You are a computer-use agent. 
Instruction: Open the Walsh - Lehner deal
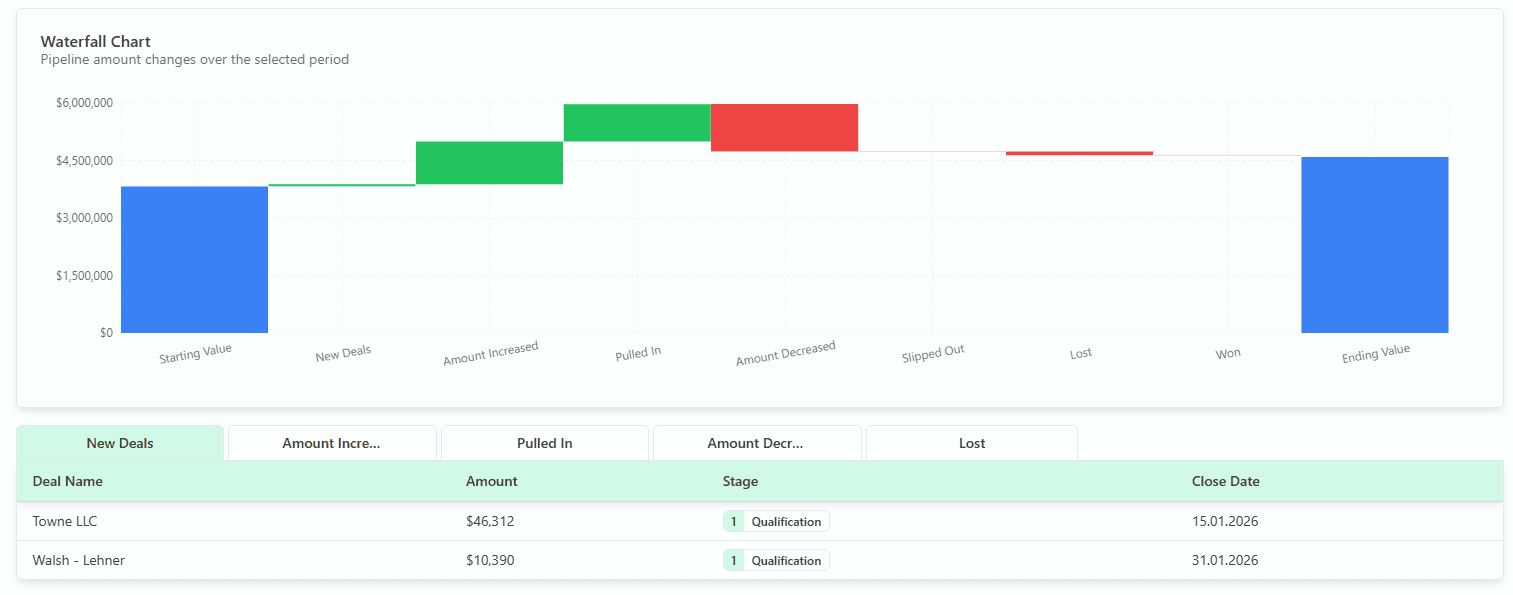tap(79, 560)
